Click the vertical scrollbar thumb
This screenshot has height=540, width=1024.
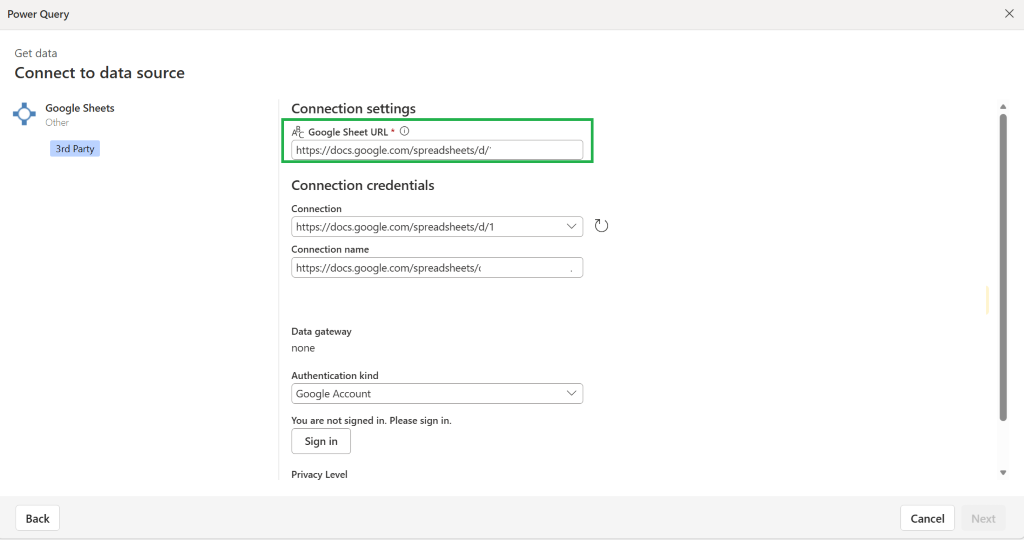(1003, 268)
